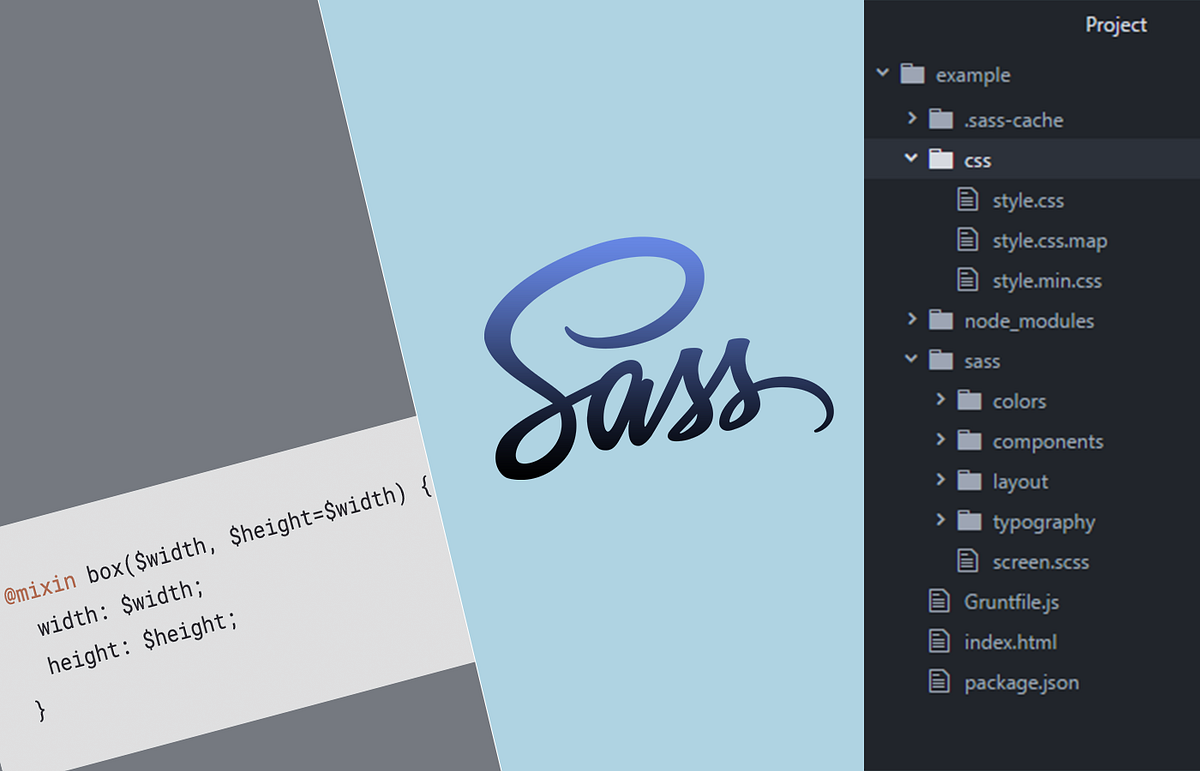The image size is (1200, 771).
Task: Expand the layout folder
Action: (940, 481)
